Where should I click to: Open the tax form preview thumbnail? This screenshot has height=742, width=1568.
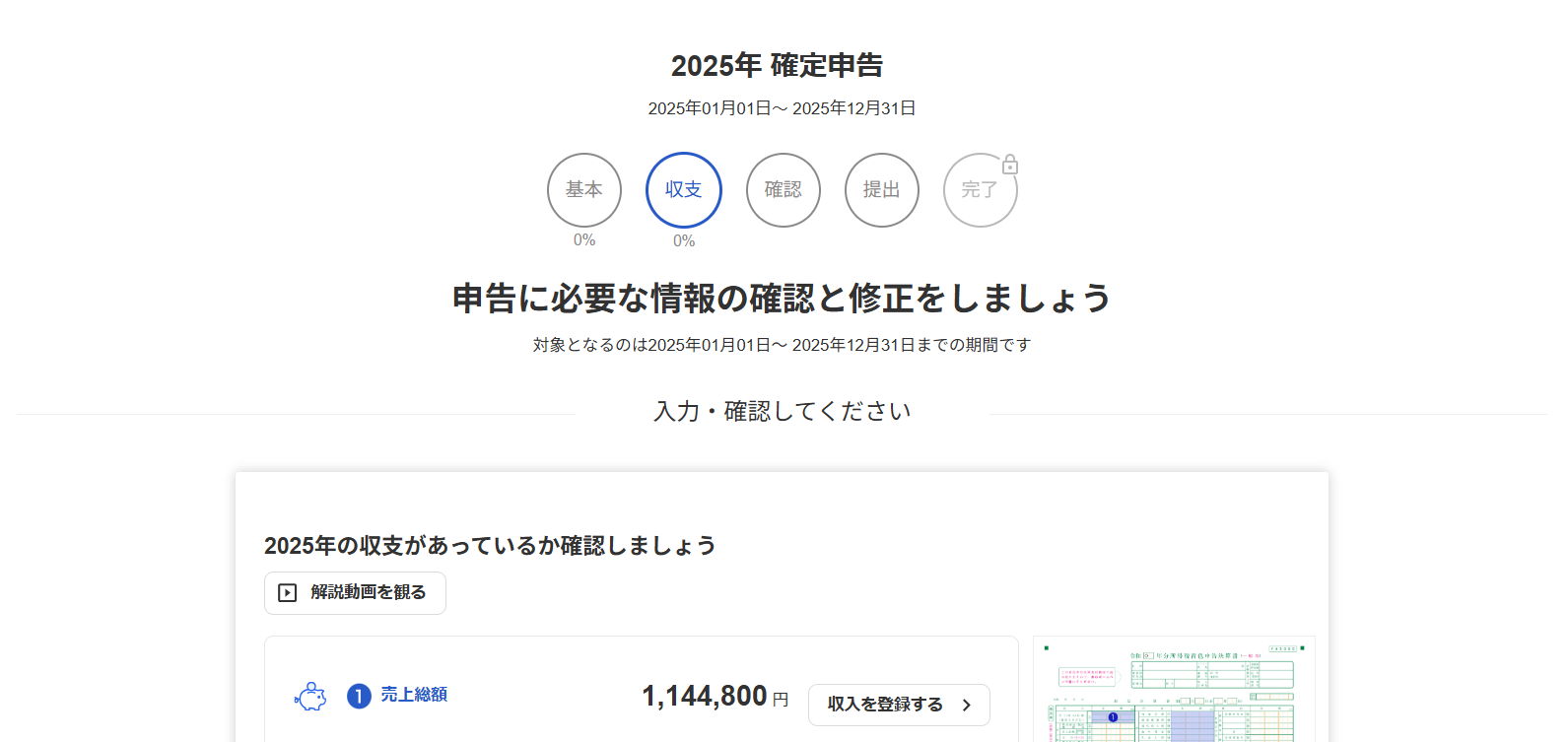click(x=1174, y=690)
